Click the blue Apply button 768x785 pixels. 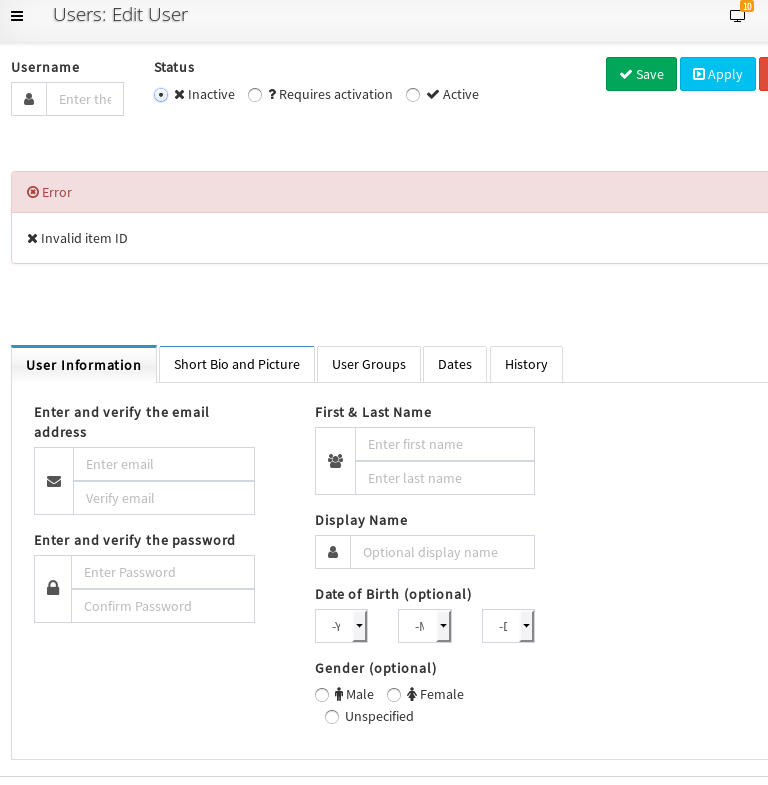[x=717, y=74]
